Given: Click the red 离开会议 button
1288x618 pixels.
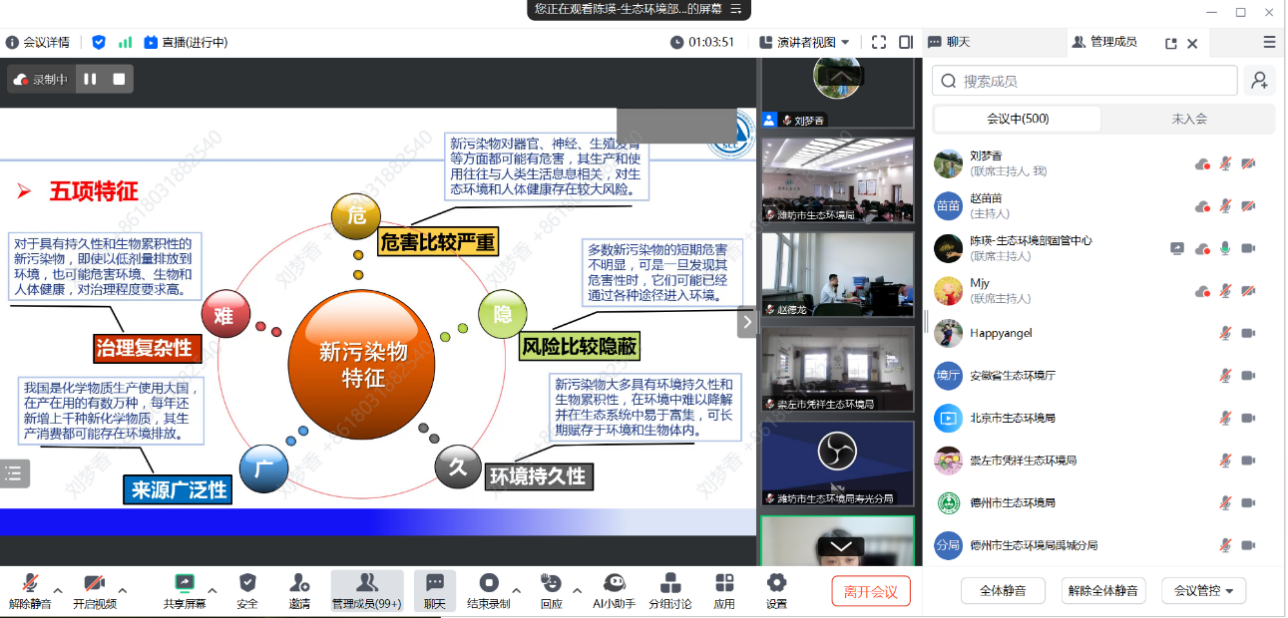Looking at the screenshot, I should tap(870, 591).
